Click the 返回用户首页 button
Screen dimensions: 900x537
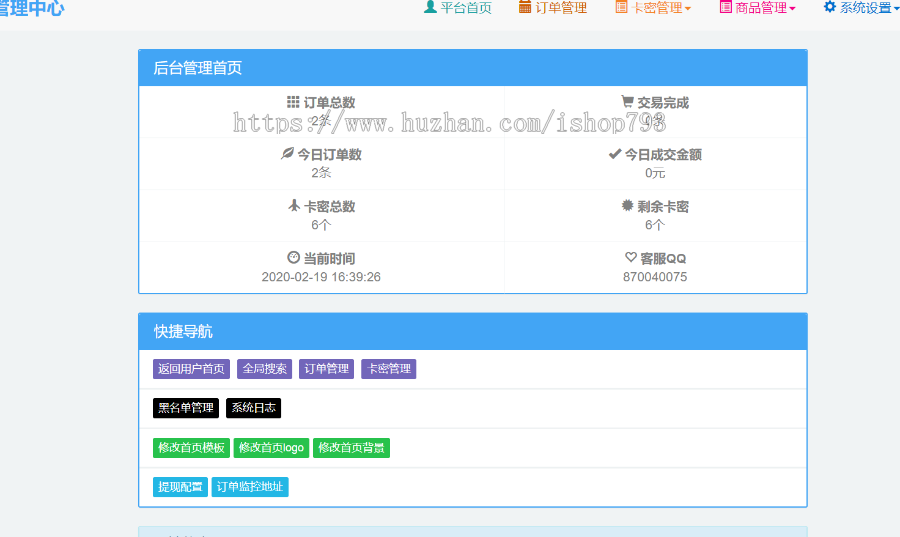pos(191,369)
